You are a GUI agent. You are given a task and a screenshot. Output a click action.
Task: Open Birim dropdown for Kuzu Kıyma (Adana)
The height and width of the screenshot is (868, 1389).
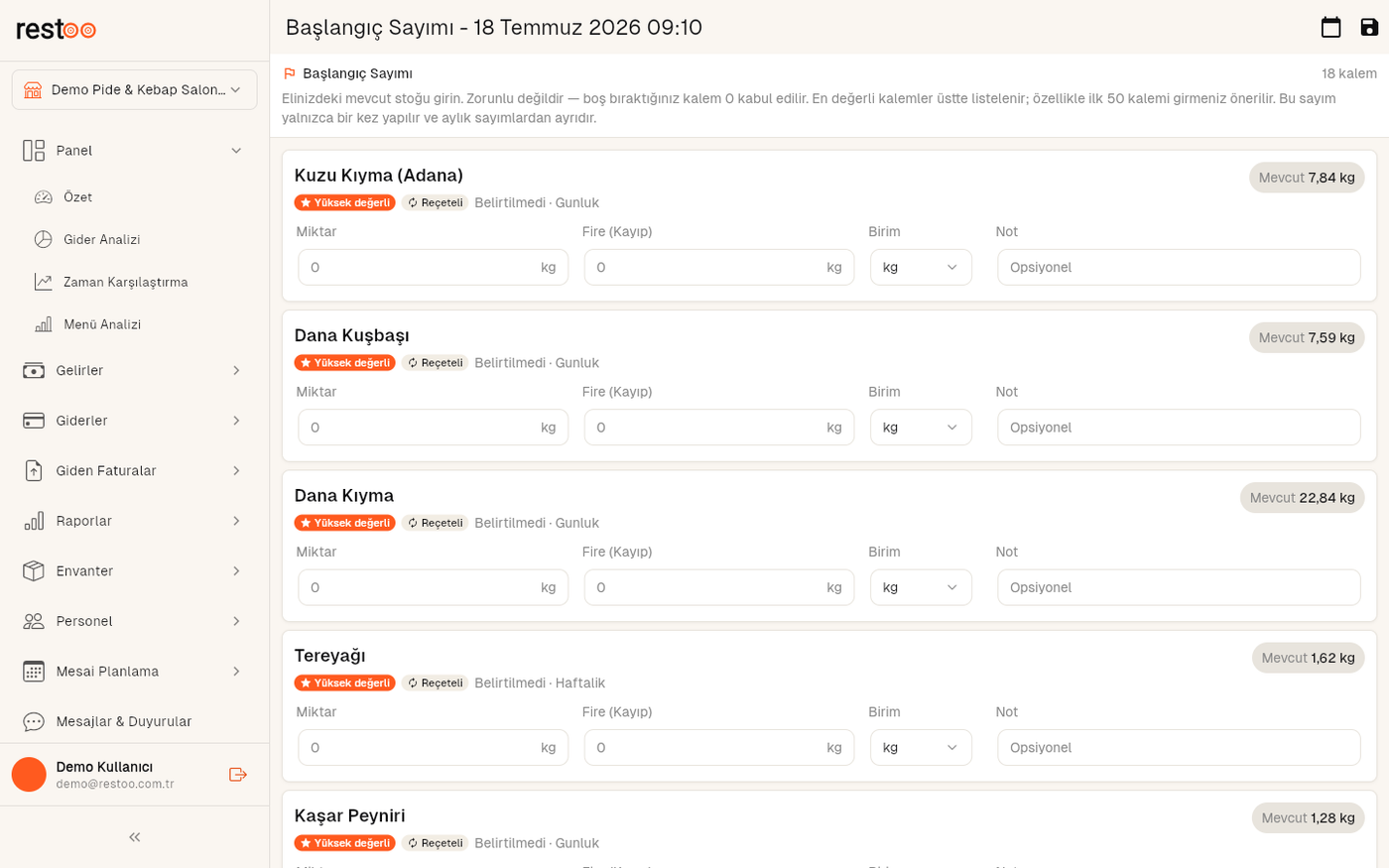tap(921, 268)
